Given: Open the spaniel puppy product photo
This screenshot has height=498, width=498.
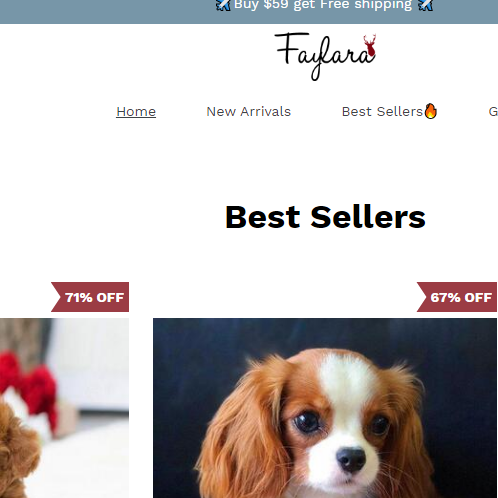Looking at the screenshot, I should click(325, 408).
